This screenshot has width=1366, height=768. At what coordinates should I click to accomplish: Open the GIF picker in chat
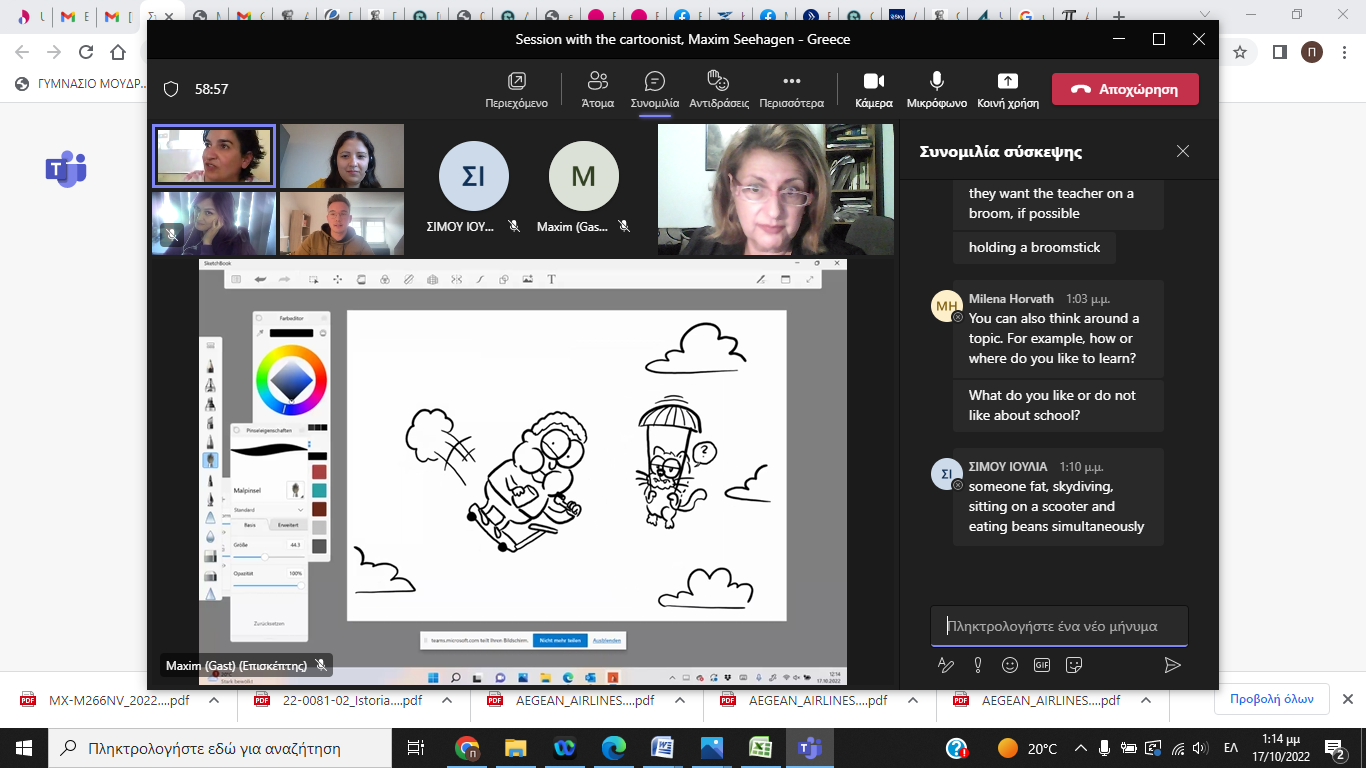(1042, 665)
